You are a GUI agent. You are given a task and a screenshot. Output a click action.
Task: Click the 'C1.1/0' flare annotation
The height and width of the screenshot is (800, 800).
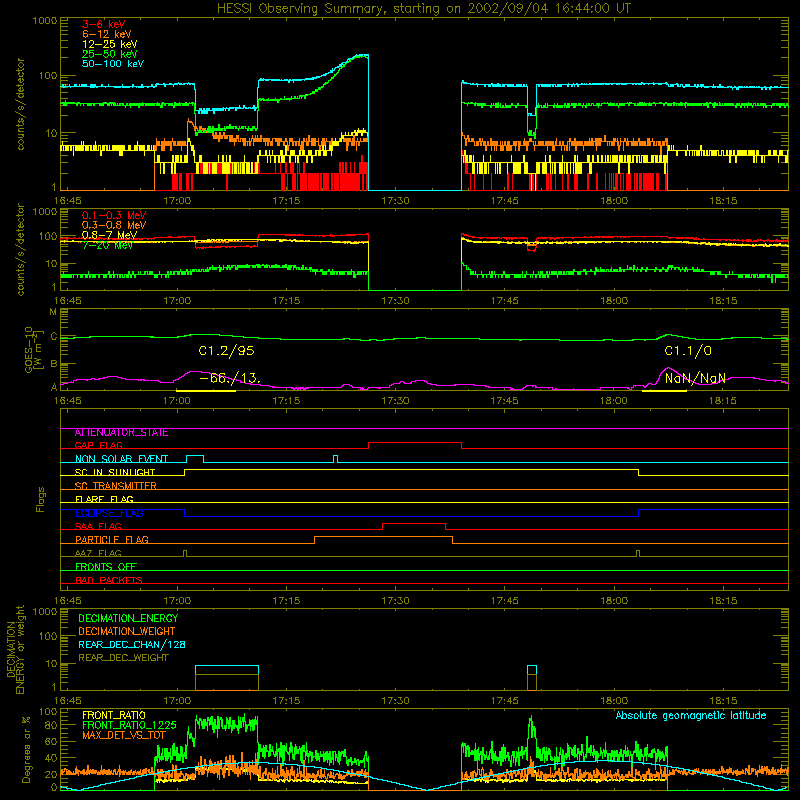tap(688, 351)
